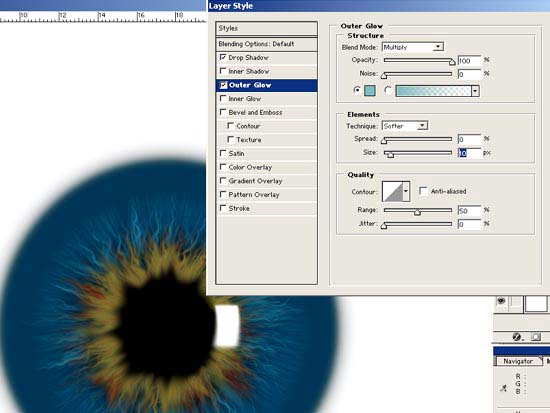Select the Outer Glow list item
The image size is (550, 413).
[267, 85]
